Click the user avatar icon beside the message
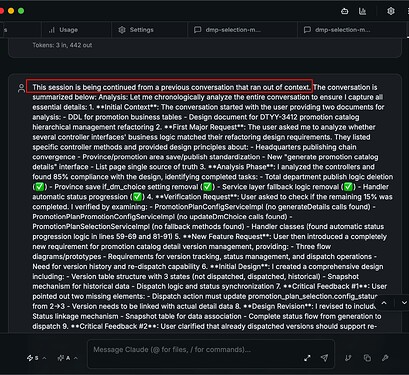This screenshot has width=409, height=375. click(x=21, y=88)
